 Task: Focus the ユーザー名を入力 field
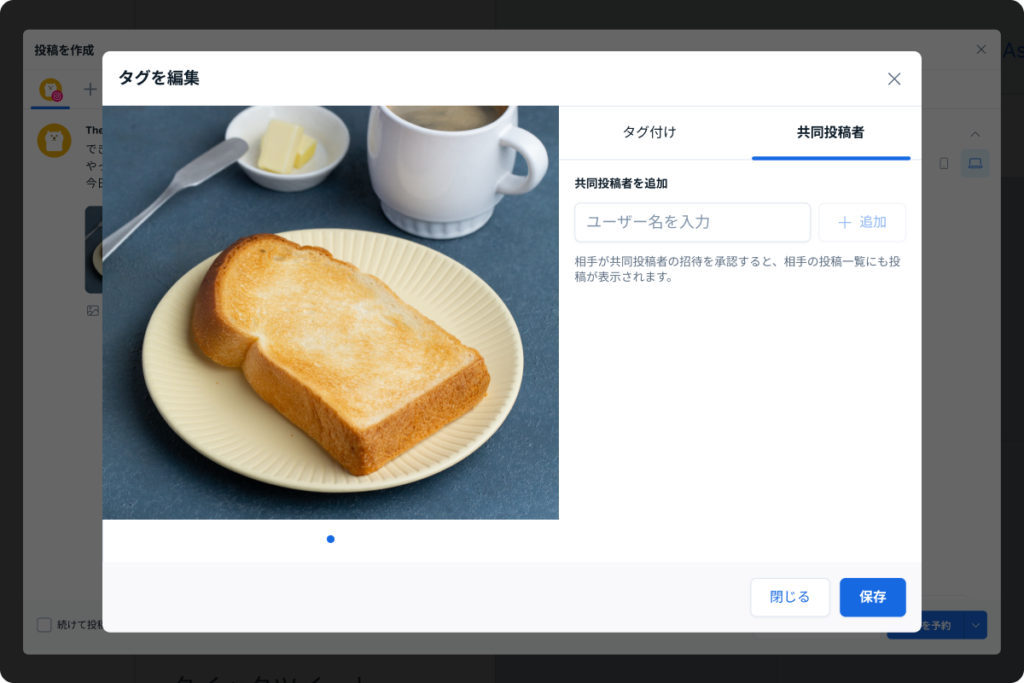tap(692, 222)
